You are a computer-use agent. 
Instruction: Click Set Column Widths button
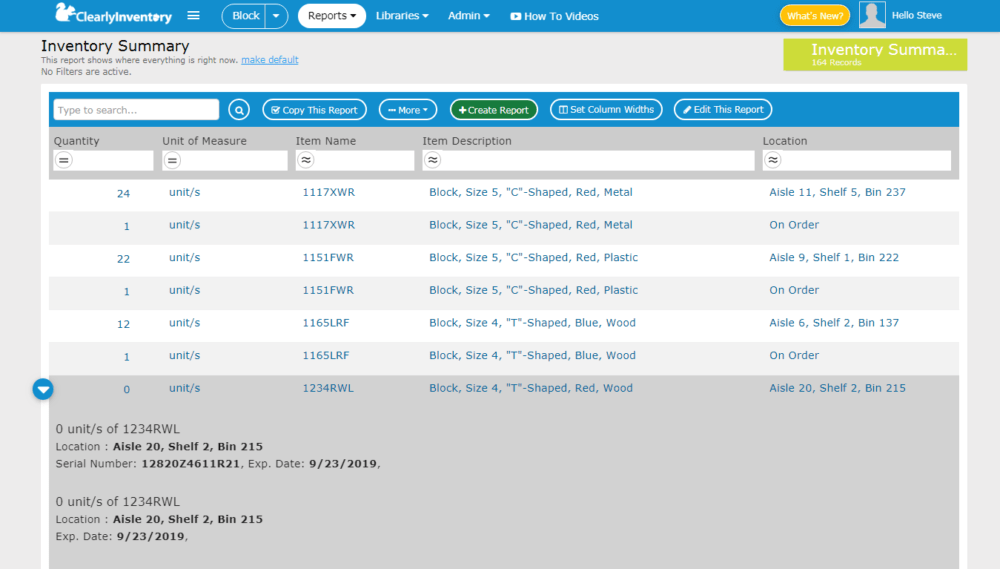point(606,110)
